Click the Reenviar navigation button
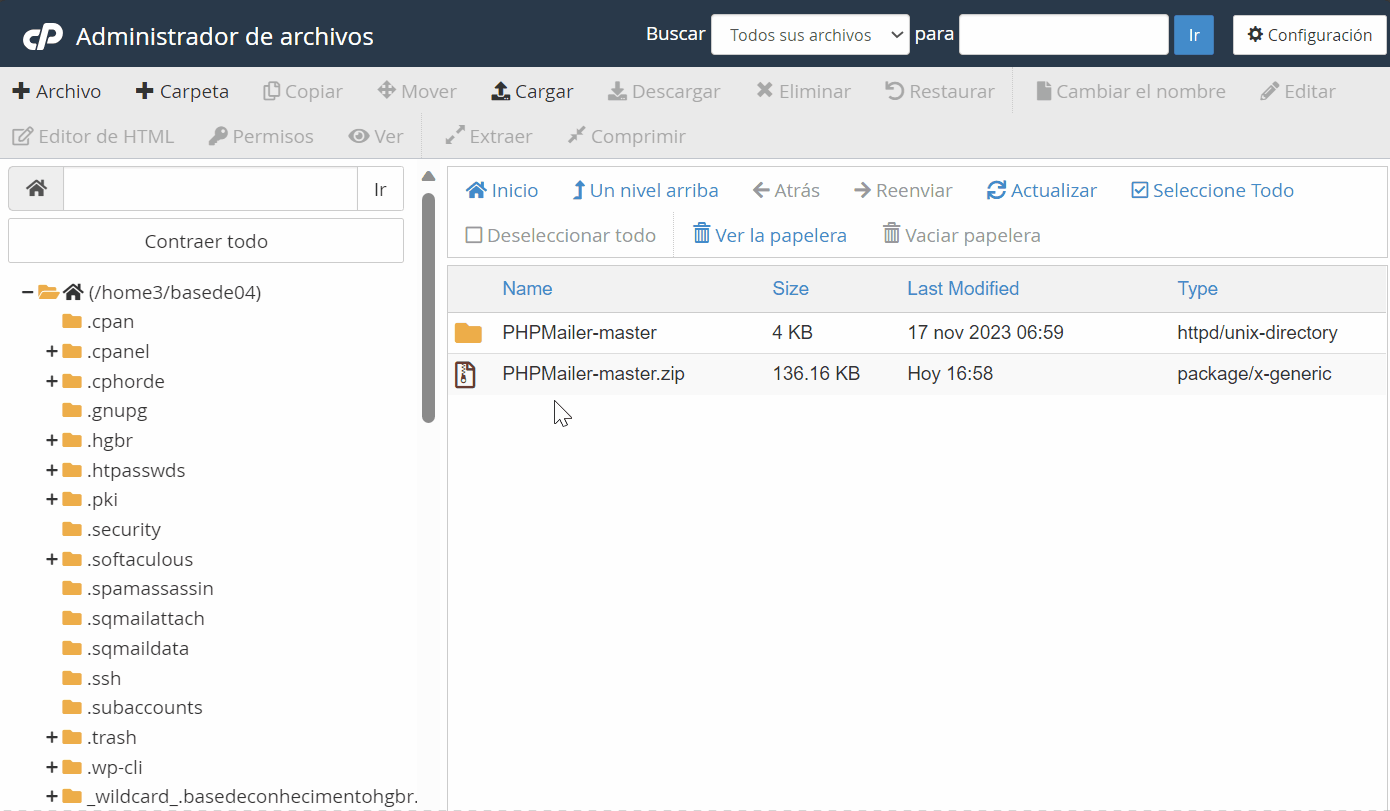The width and height of the screenshot is (1390, 811). (x=903, y=190)
